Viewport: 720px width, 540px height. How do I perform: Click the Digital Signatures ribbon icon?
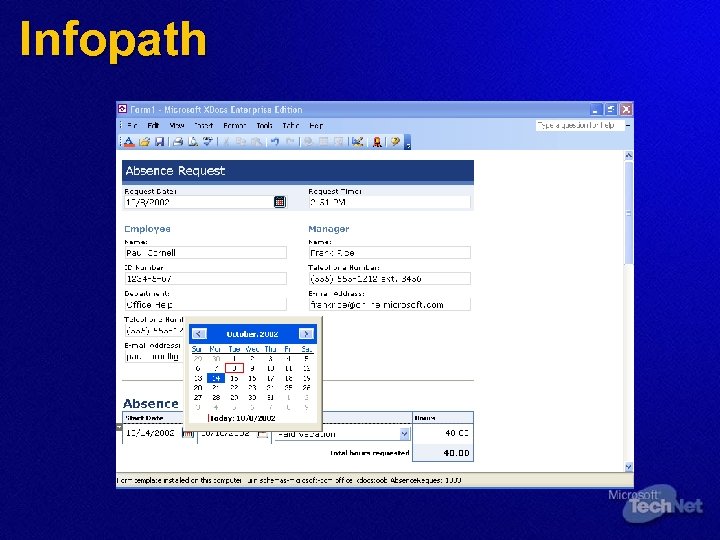[377, 142]
